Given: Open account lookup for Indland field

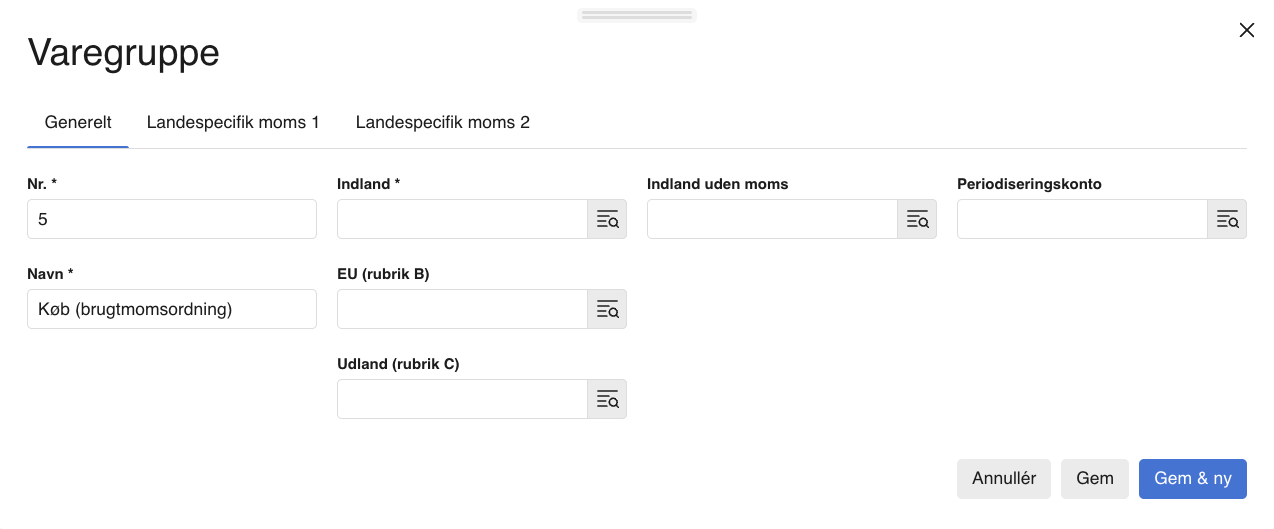Looking at the screenshot, I should 607,219.
